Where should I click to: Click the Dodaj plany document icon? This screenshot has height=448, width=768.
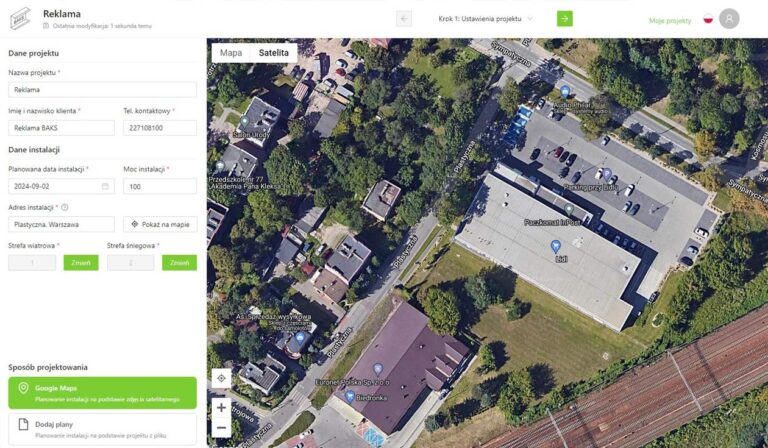click(23, 424)
